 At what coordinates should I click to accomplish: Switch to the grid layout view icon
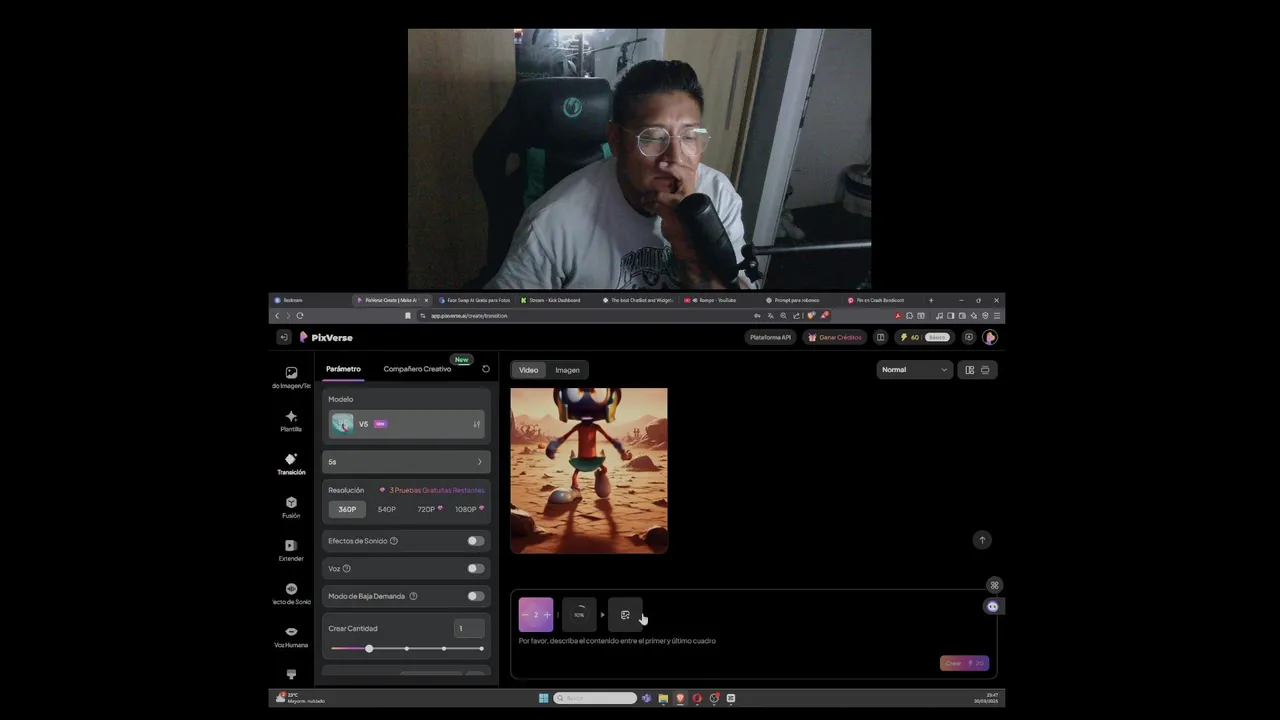[969, 370]
